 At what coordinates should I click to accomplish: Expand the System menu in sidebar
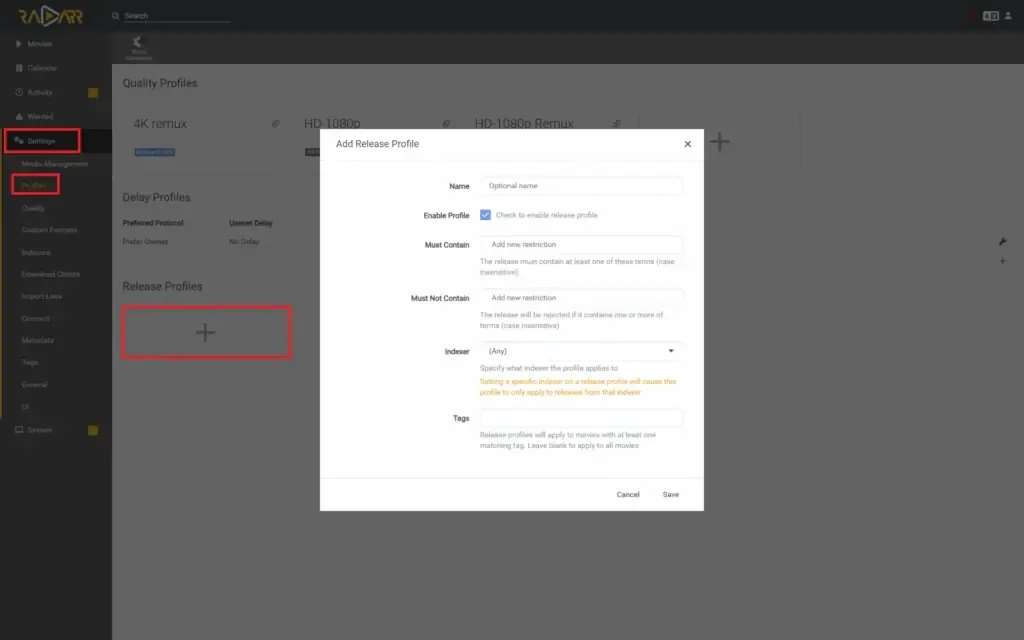(40, 430)
